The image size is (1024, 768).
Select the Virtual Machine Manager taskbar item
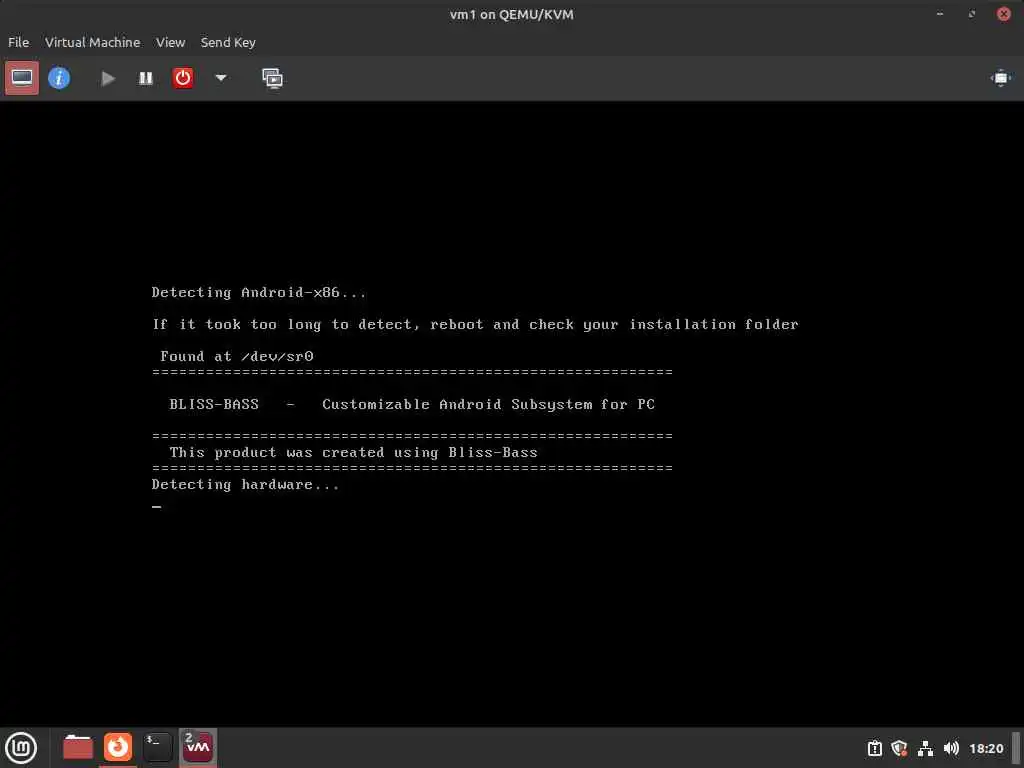click(x=198, y=747)
